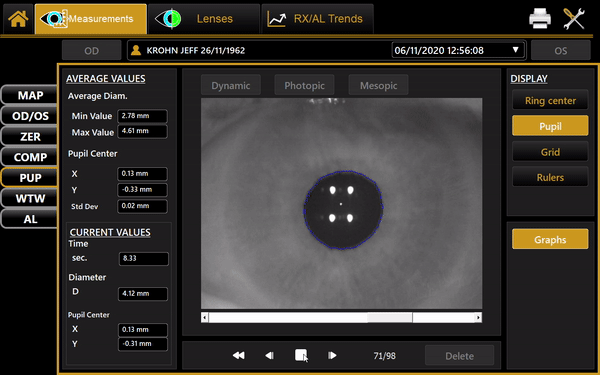
Task: Click the -0.31 mm Y field
Action: point(143,344)
